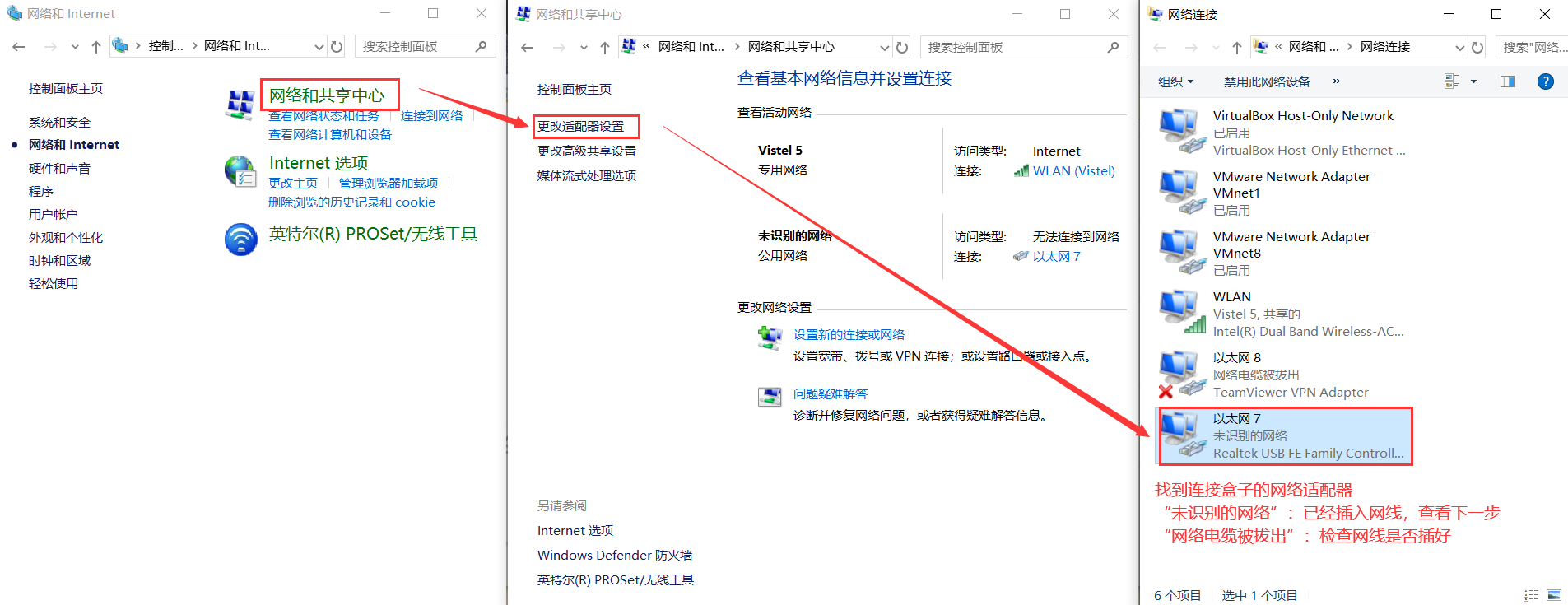Click 问题疑难解答 link
This screenshot has width=1568, height=605.
pos(831,393)
